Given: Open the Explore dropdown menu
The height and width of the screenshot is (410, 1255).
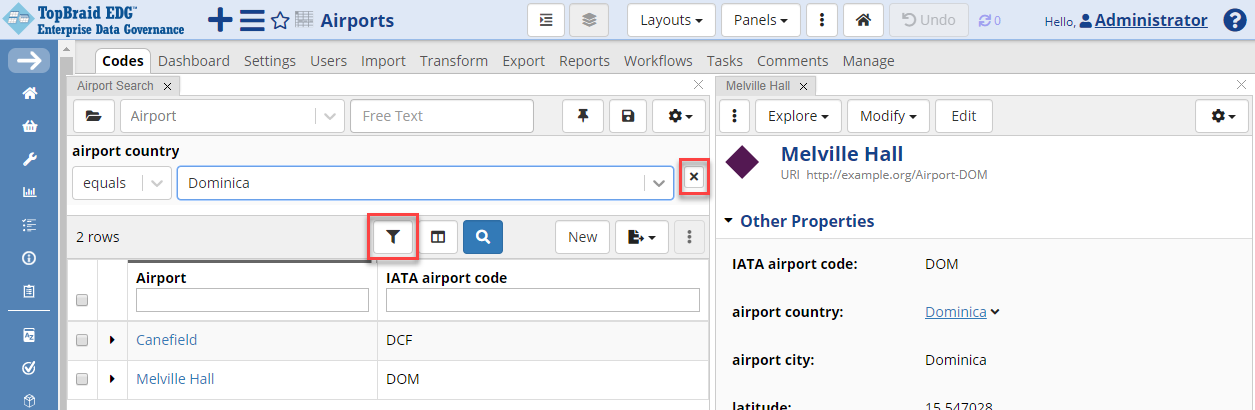Looking at the screenshot, I should [x=796, y=116].
